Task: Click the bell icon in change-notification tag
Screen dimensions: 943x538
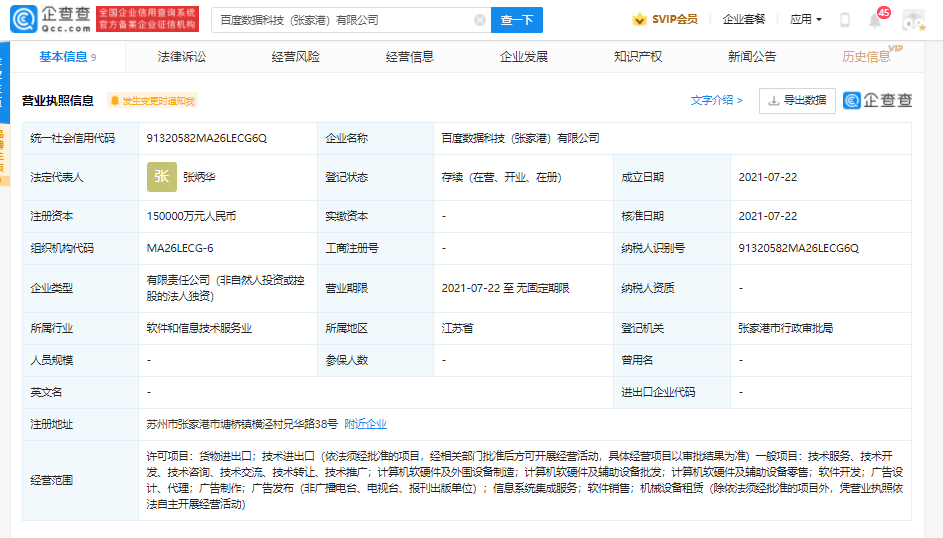Action: [x=115, y=100]
